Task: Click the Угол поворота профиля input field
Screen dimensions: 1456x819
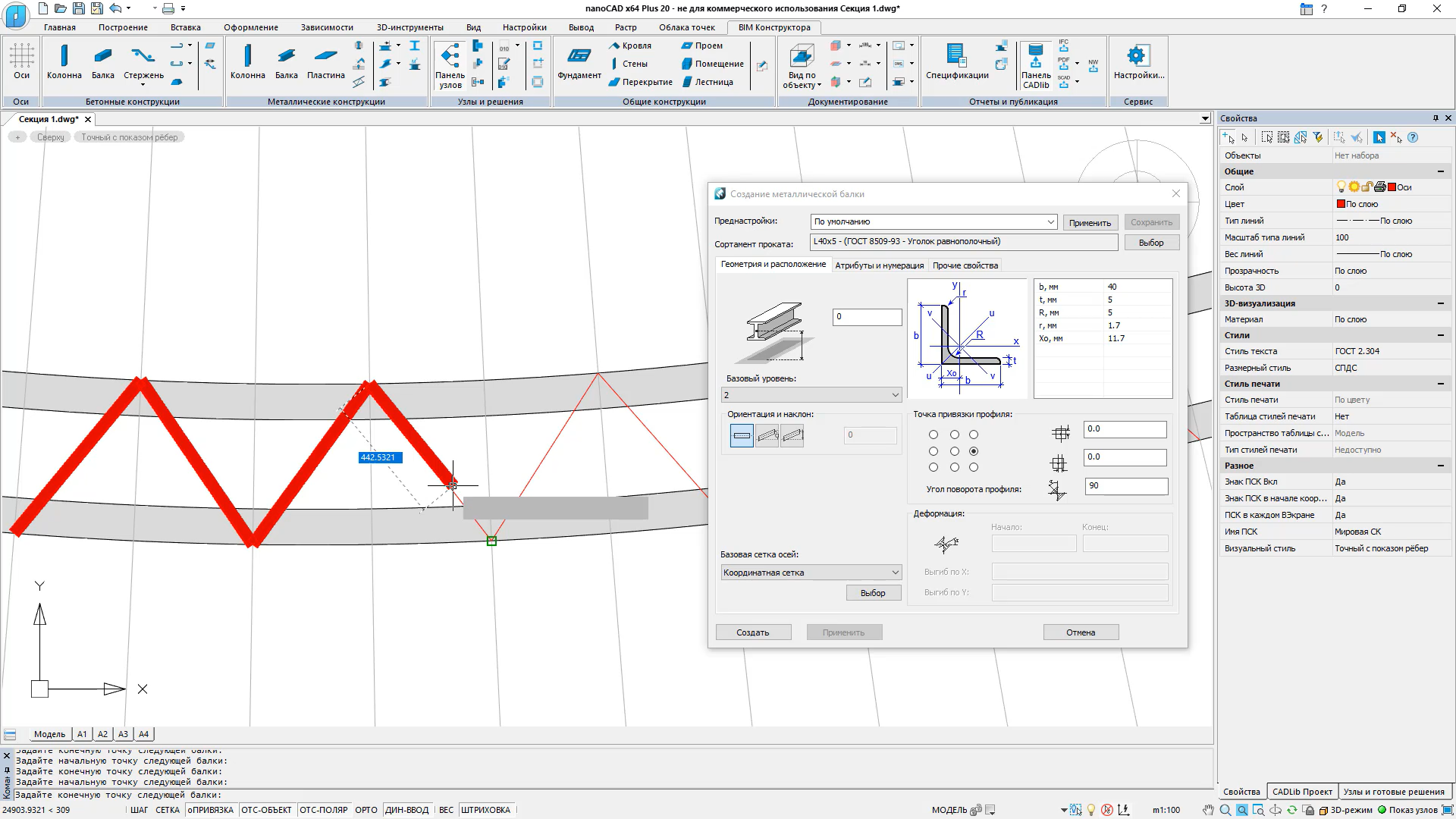Action: point(1125,486)
